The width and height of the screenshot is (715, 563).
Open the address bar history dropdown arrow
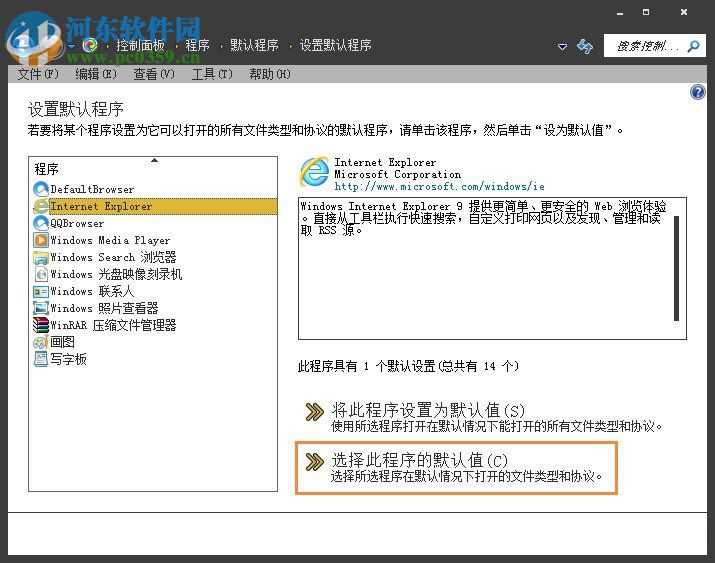coord(562,46)
